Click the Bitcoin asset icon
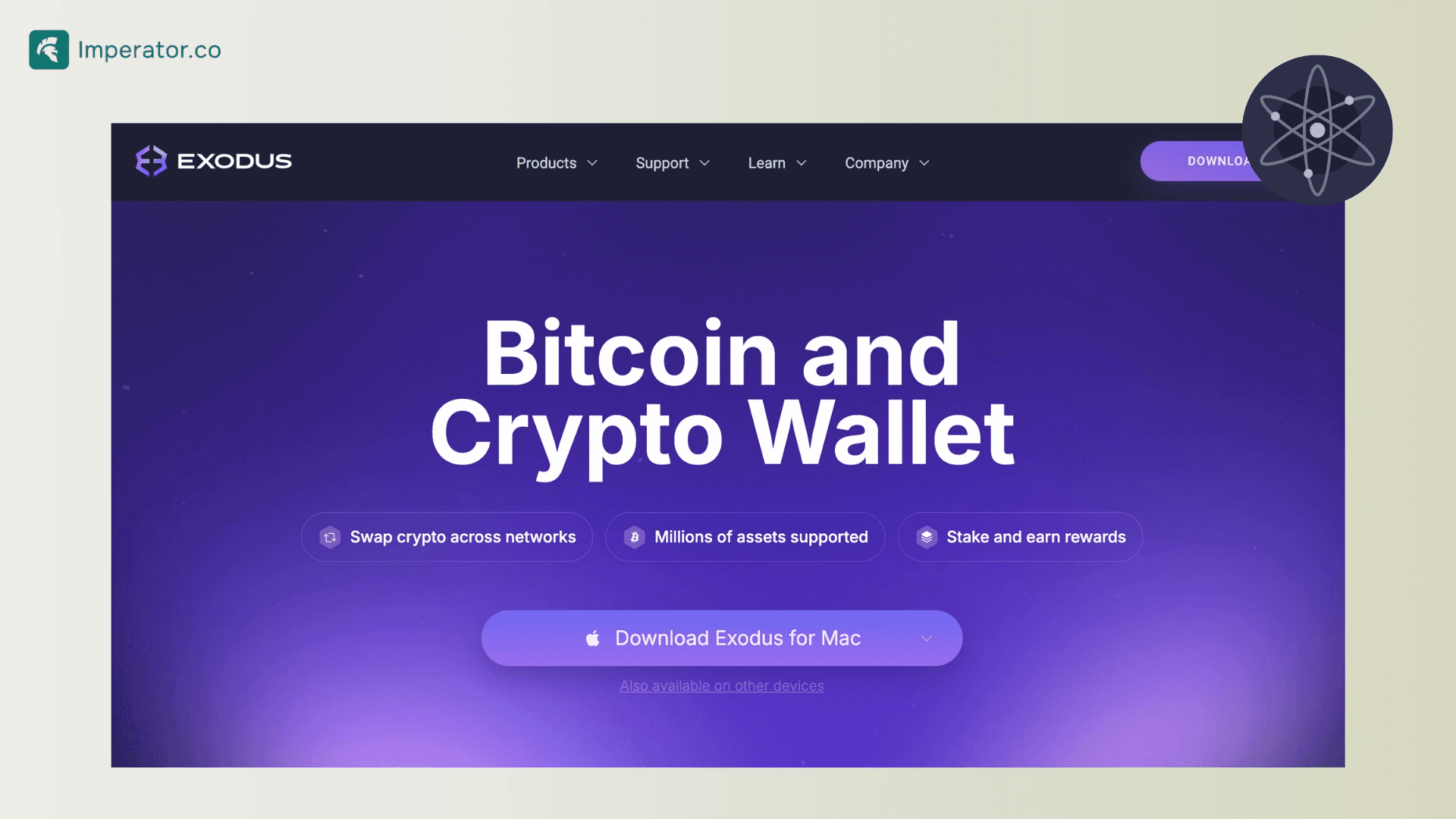The image size is (1456, 819). pyautogui.click(x=634, y=537)
